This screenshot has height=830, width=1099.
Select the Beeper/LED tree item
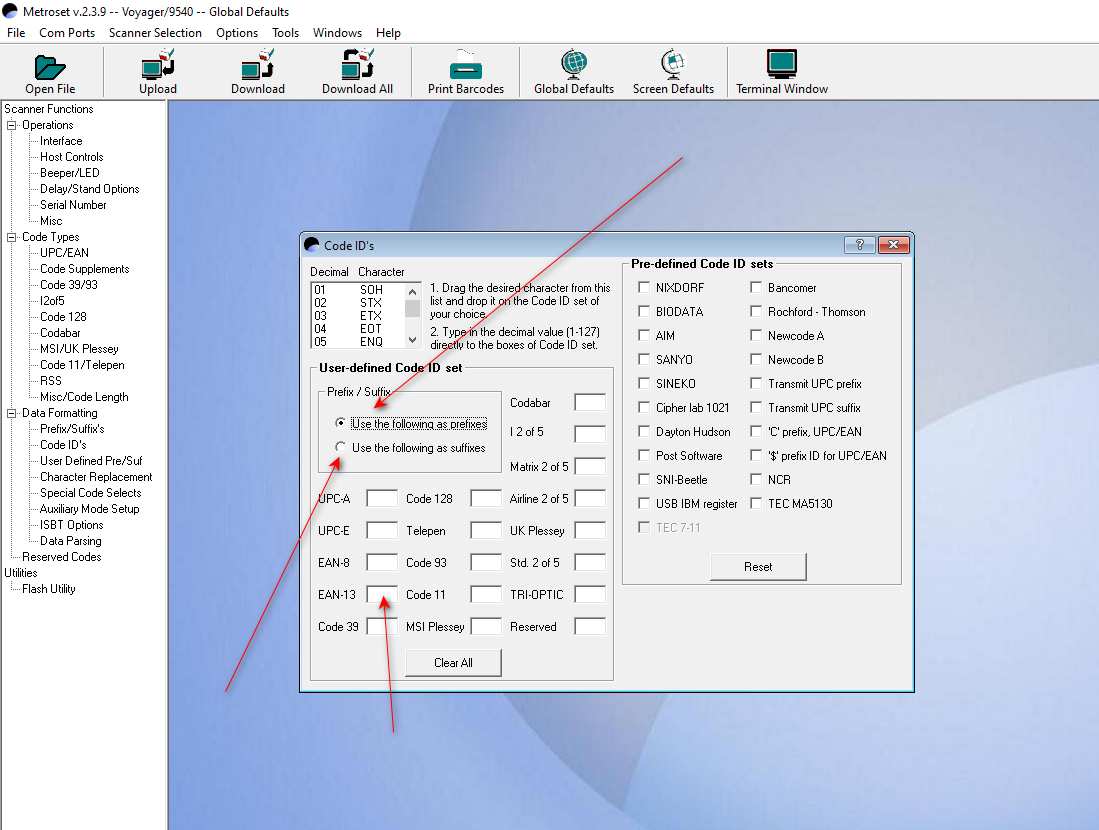coord(69,173)
